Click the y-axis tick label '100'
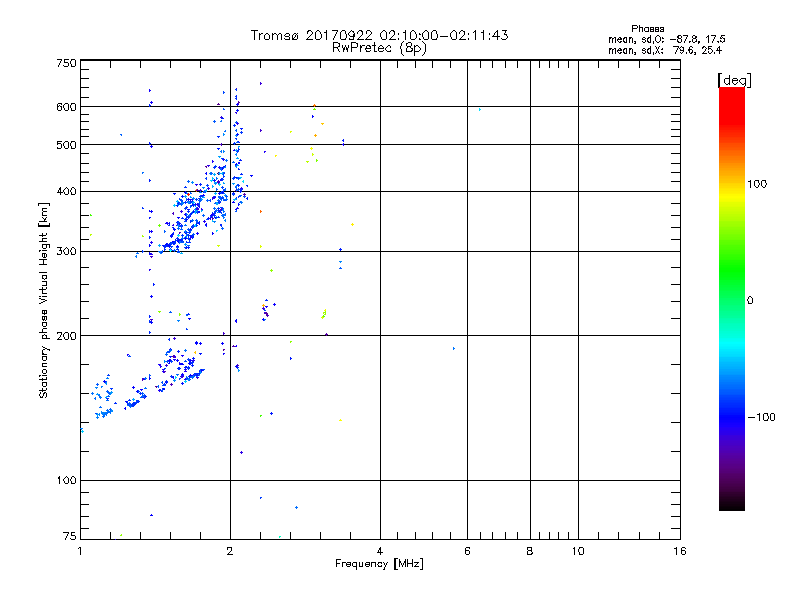Viewport: 800px width, 600px height. [x=66, y=480]
